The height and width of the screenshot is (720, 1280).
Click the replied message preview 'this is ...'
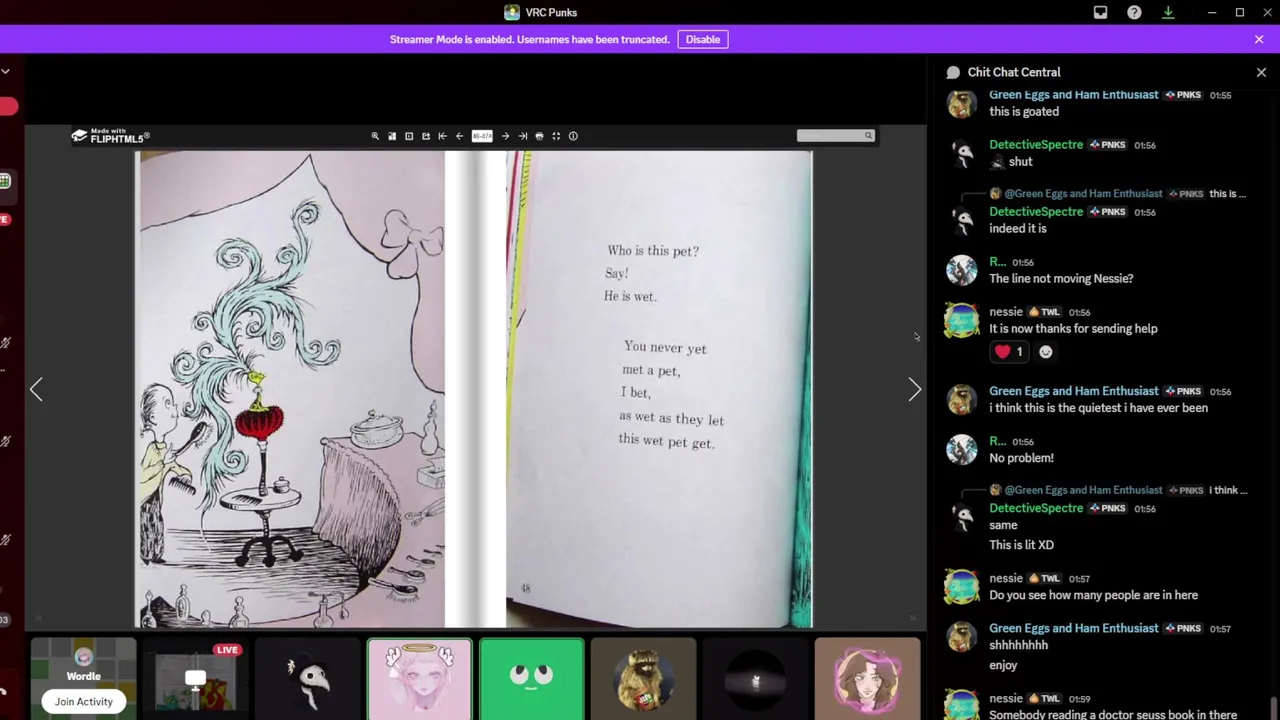click(1227, 193)
